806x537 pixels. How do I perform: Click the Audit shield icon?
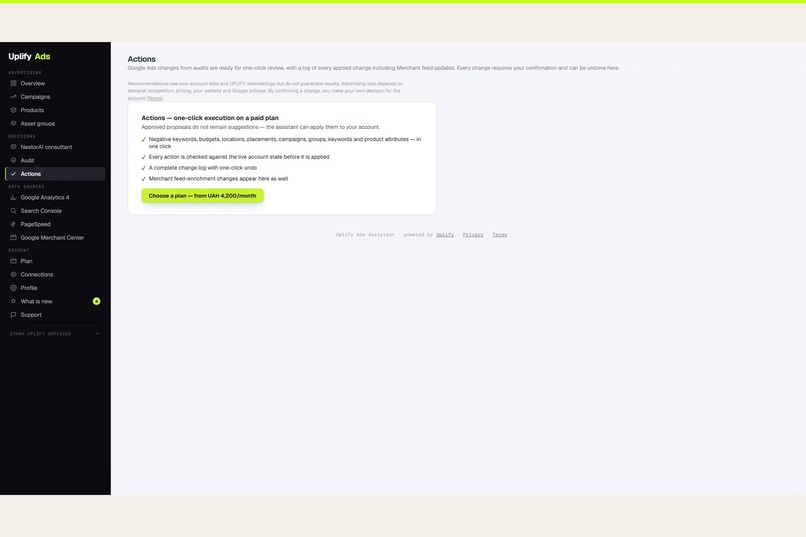pos(13,160)
